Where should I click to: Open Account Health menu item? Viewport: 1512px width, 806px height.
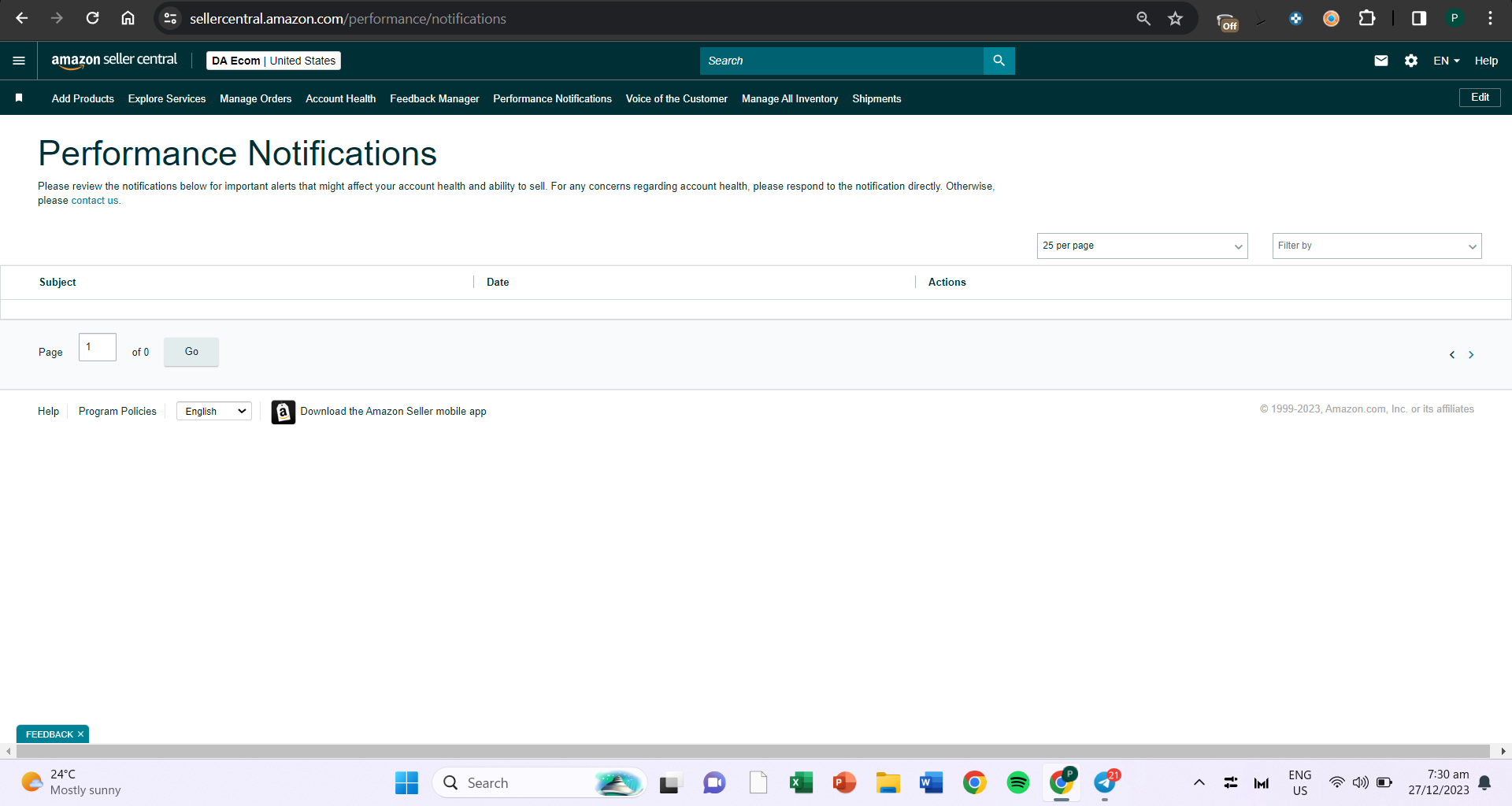pyautogui.click(x=340, y=98)
